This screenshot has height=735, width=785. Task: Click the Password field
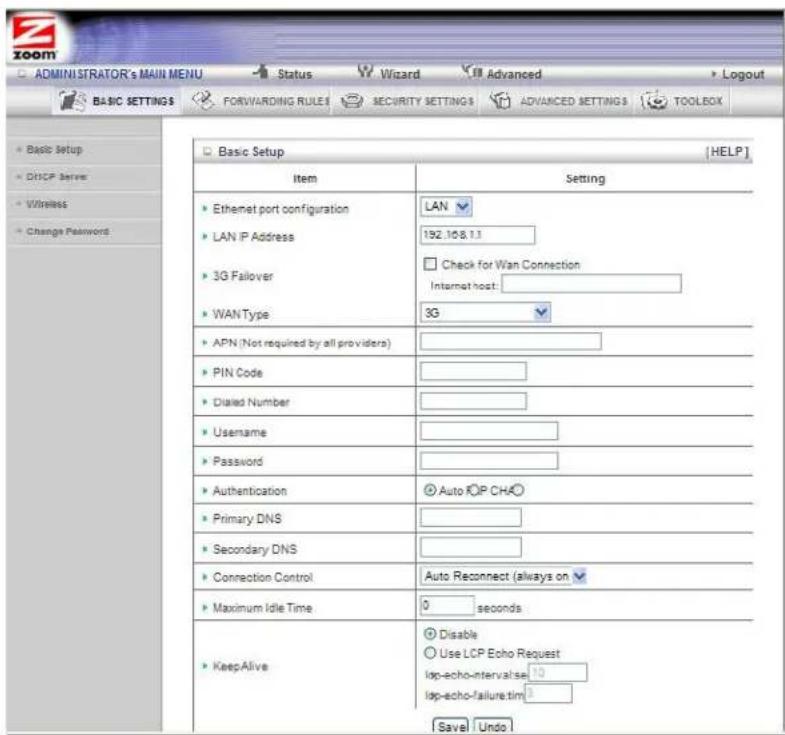[x=489, y=461]
